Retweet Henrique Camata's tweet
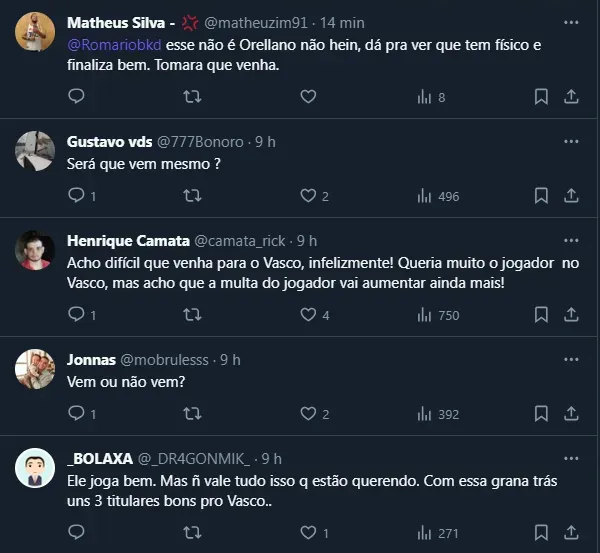 [x=193, y=315]
